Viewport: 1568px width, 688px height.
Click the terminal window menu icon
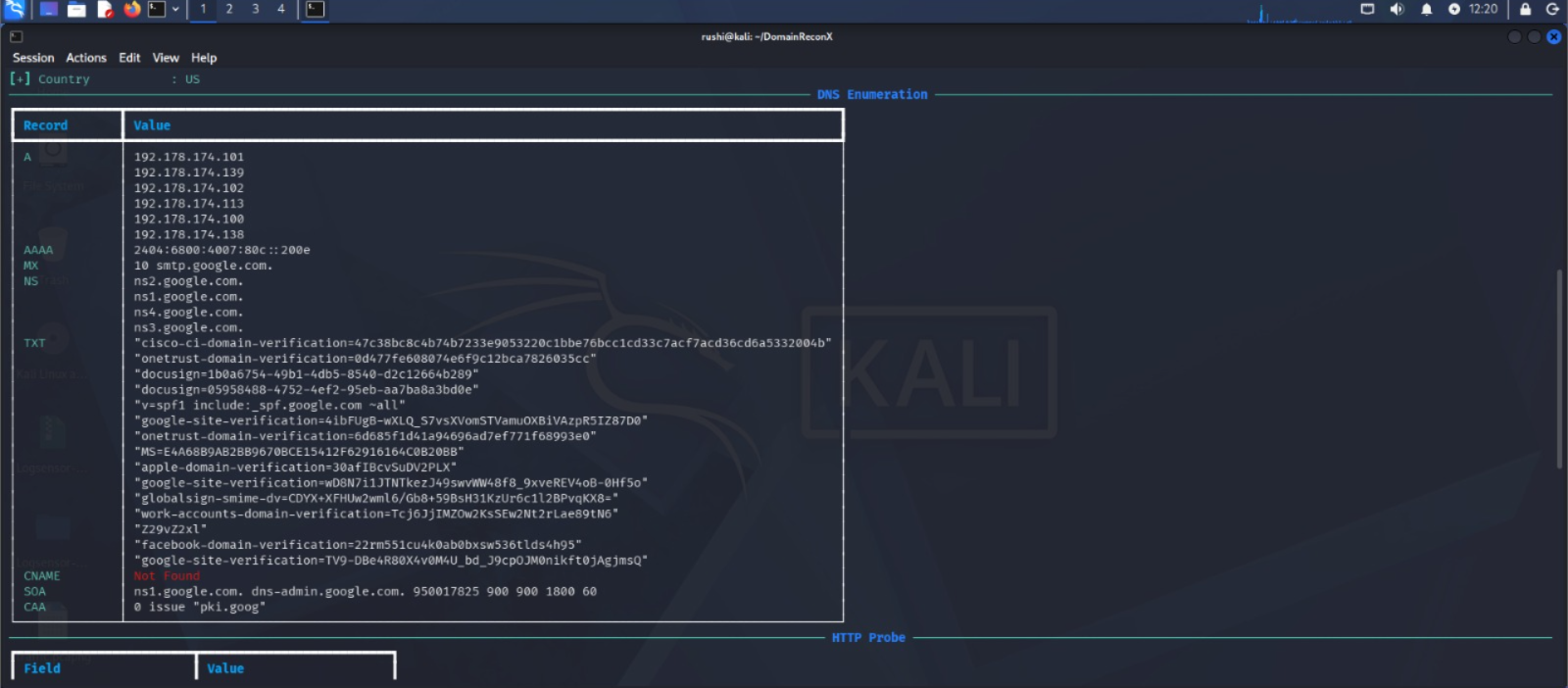[16, 36]
